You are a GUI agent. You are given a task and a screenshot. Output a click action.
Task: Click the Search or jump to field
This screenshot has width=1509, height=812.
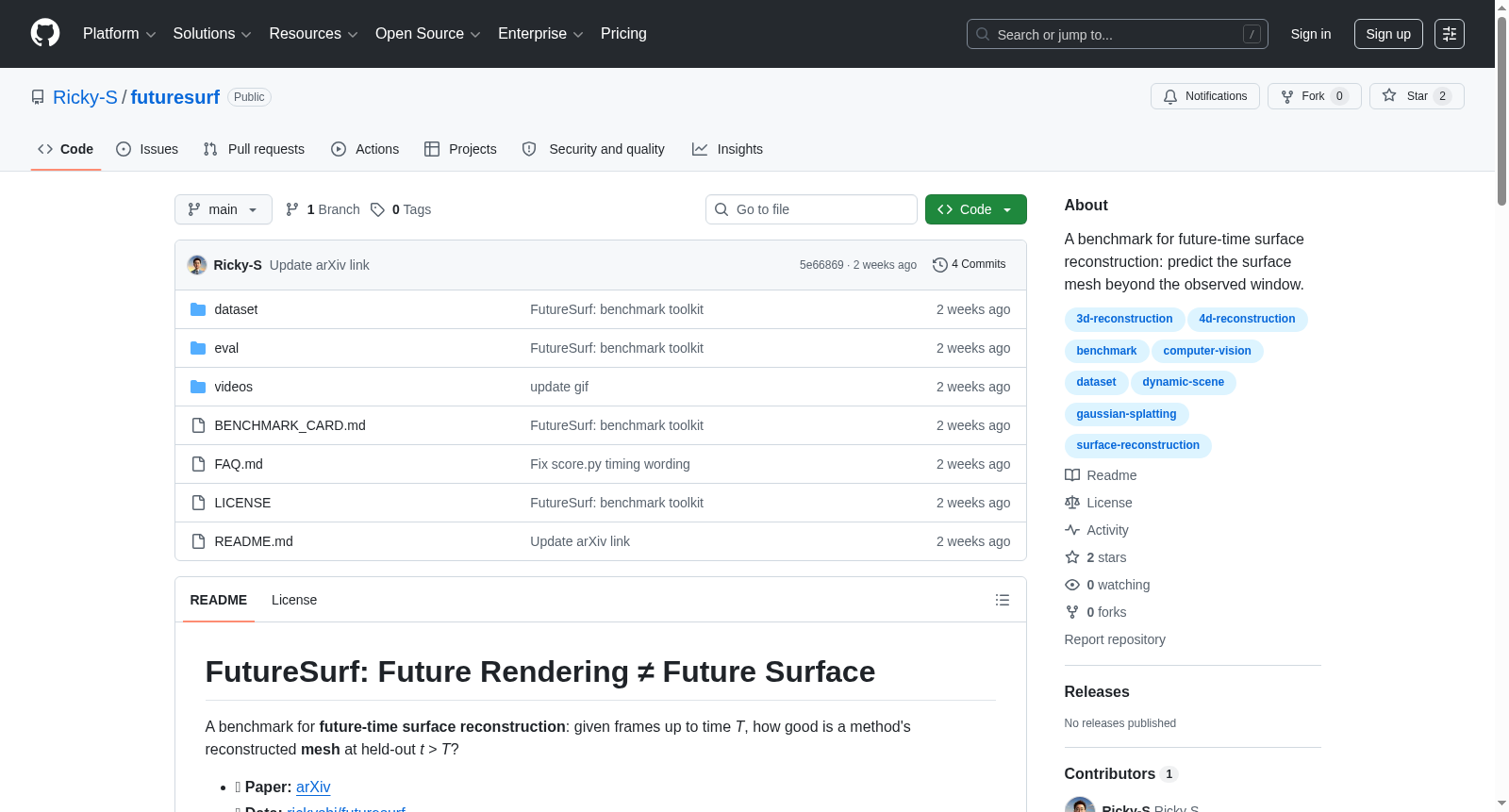[1118, 34]
